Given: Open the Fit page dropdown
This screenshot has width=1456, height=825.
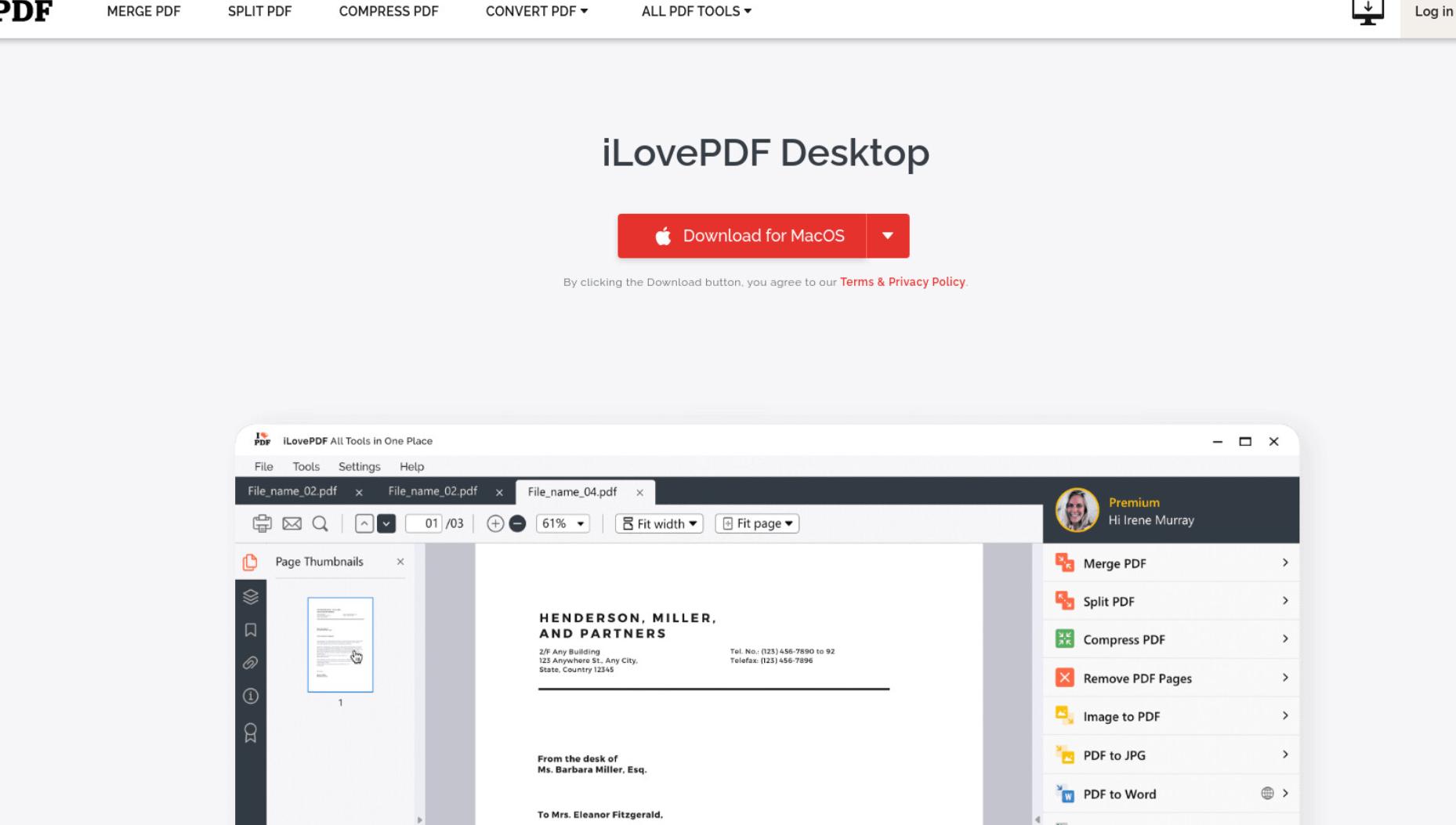Looking at the screenshot, I should [x=757, y=523].
